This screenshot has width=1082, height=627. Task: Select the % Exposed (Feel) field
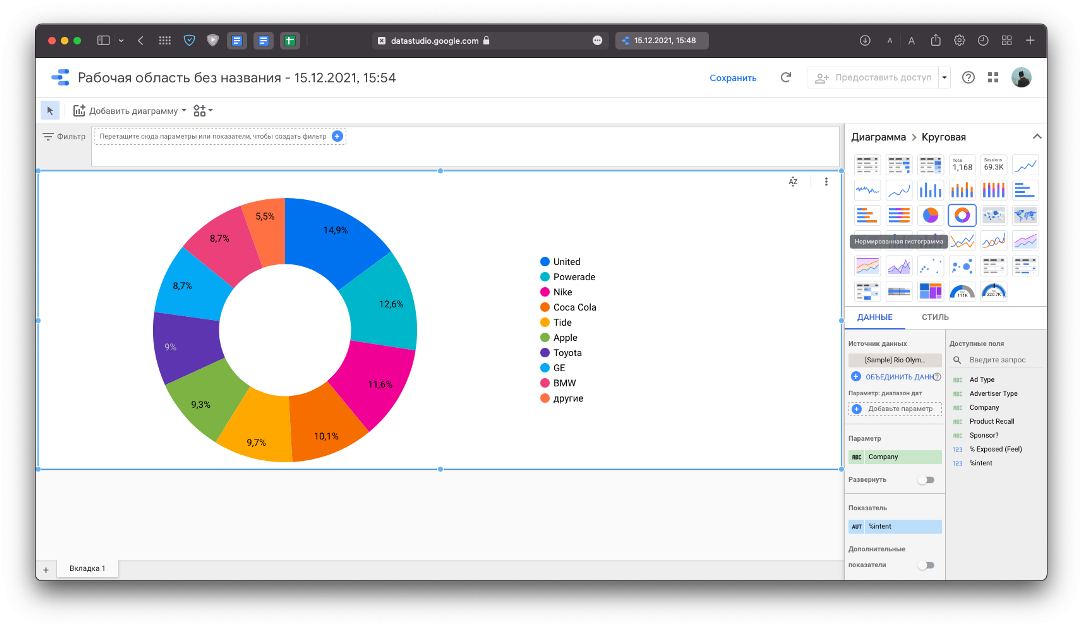995,448
